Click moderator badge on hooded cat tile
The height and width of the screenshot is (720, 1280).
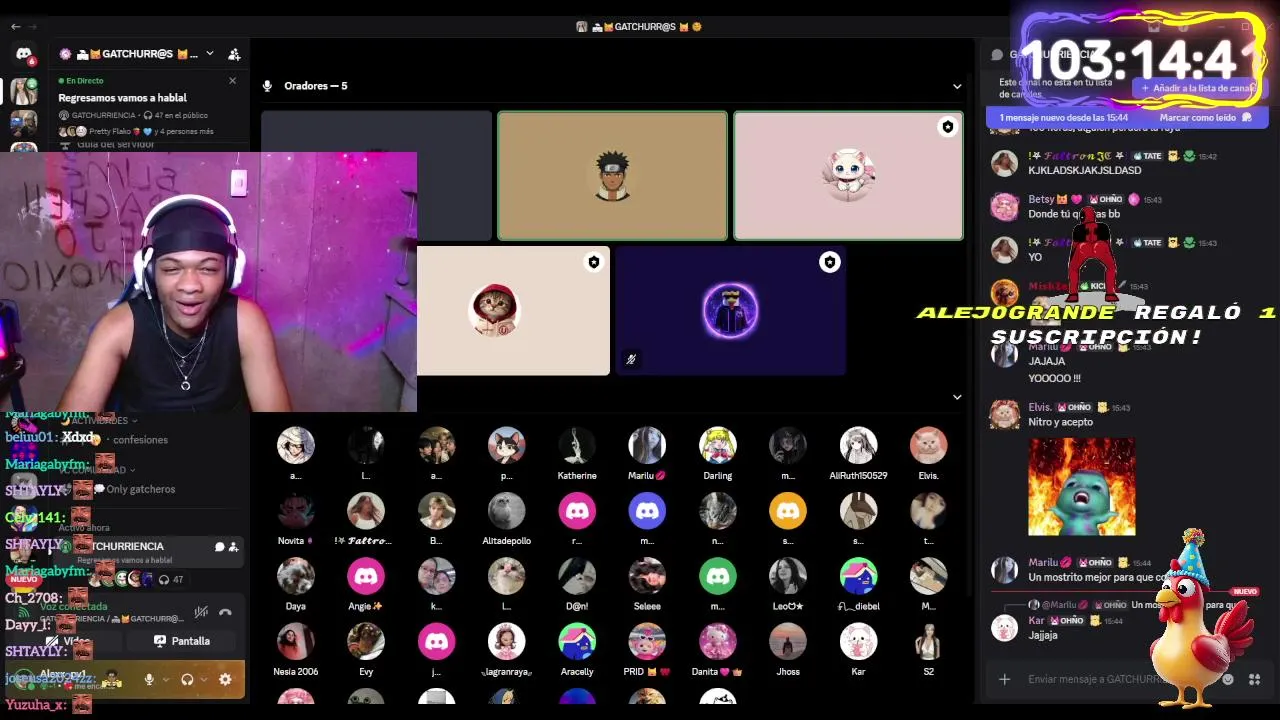coord(594,262)
